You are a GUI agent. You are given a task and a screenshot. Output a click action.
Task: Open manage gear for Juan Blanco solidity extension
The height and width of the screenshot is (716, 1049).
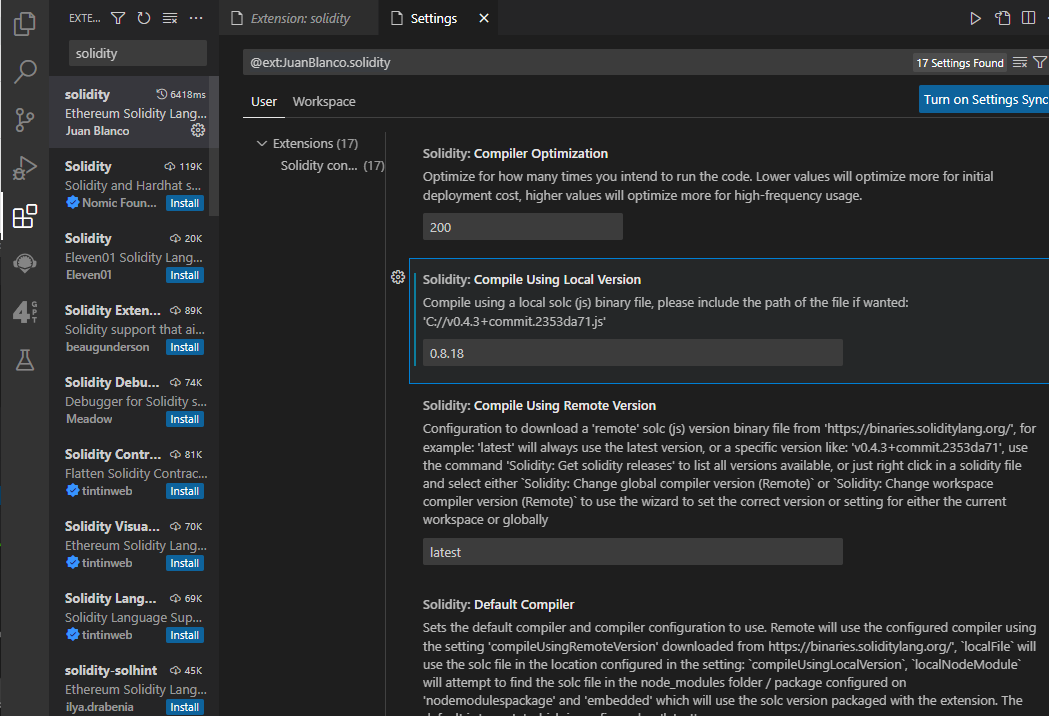click(198, 130)
